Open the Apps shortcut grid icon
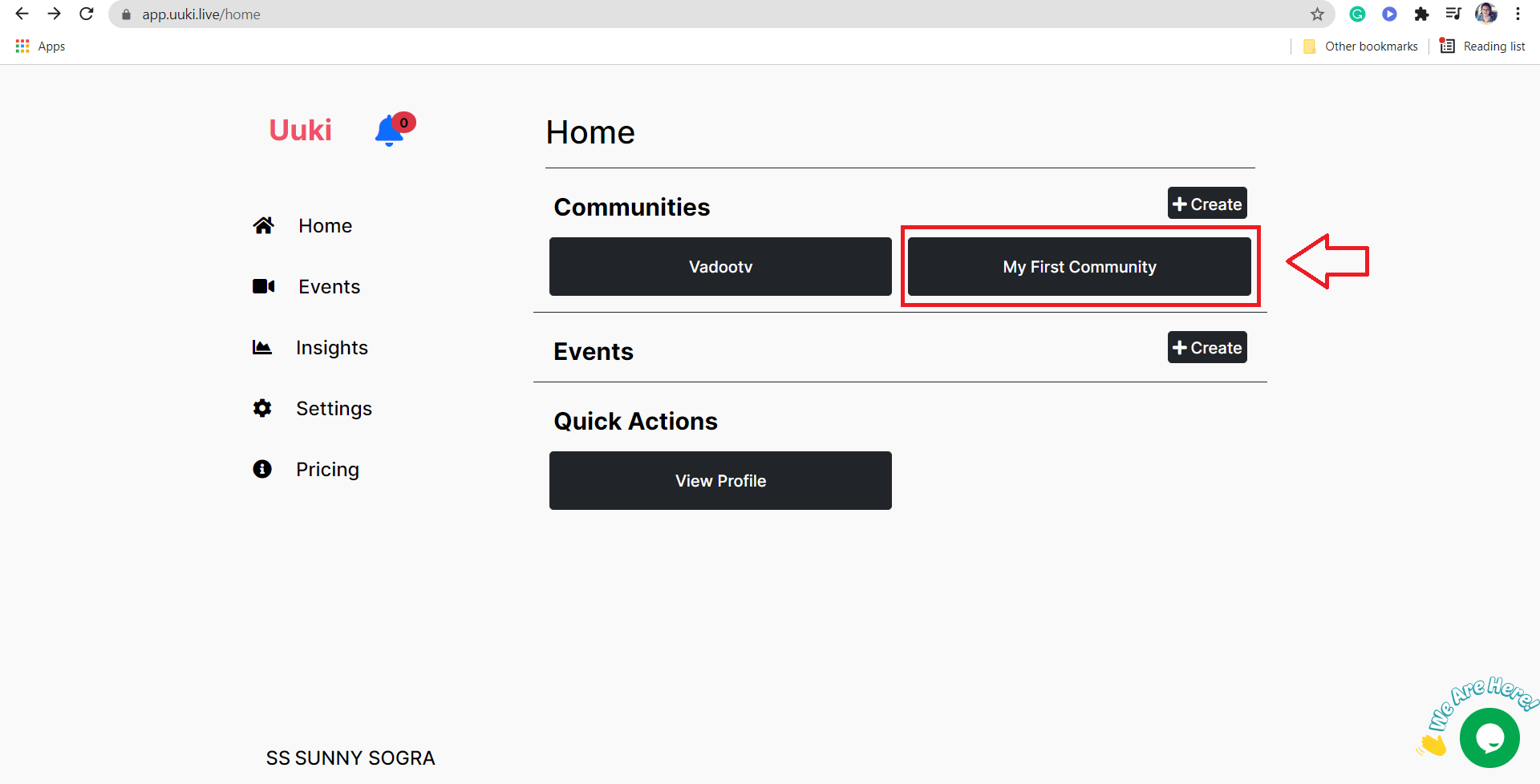Screen dimensions: 1540x784 click(x=22, y=46)
